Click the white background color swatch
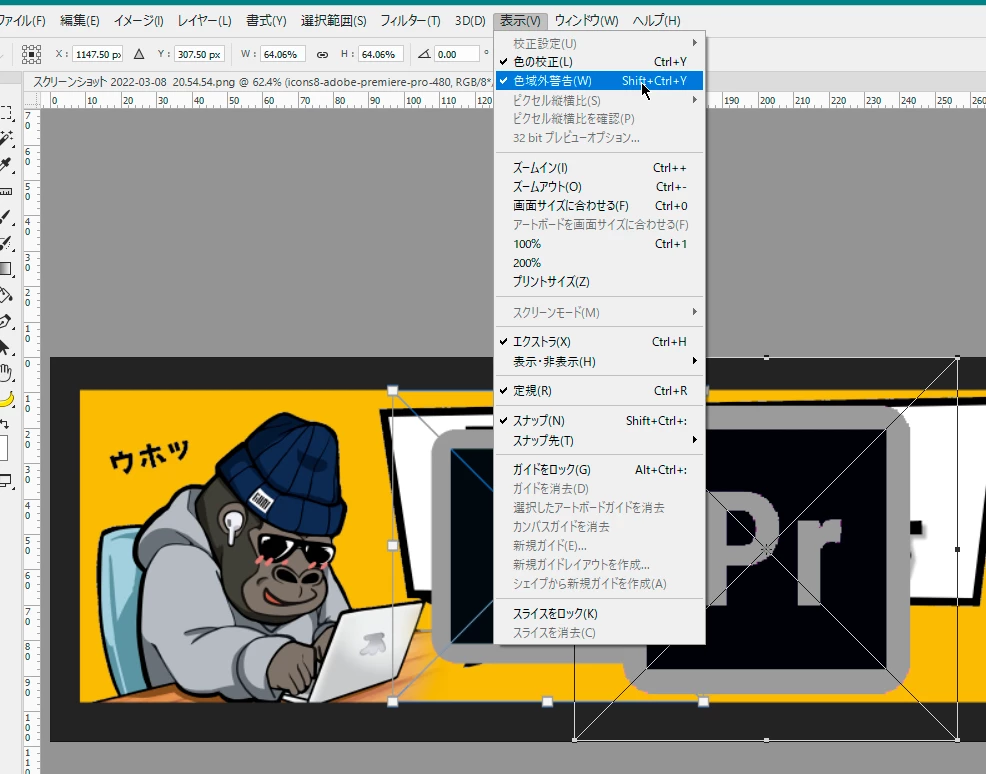The height and width of the screenshot is (774, 986). pos(3,448)
